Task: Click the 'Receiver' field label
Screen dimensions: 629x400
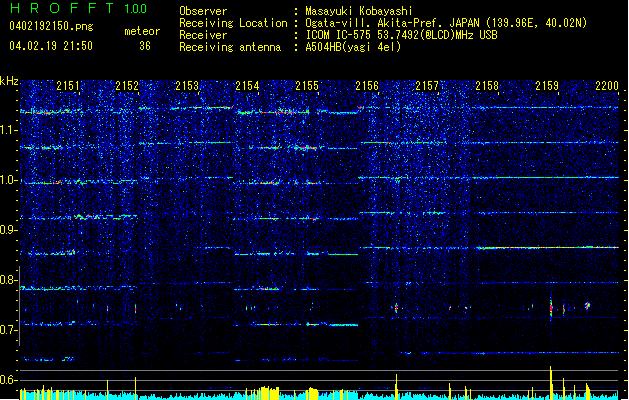Action: [x=203, y=35]
